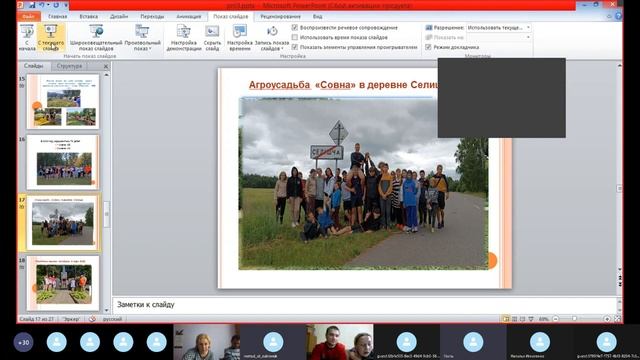Toggle Воспроизвести речевое сопровождение checkbox
The height and width of the screenshot is (360, 640).
pyautogui.click(x=295, y=27)
